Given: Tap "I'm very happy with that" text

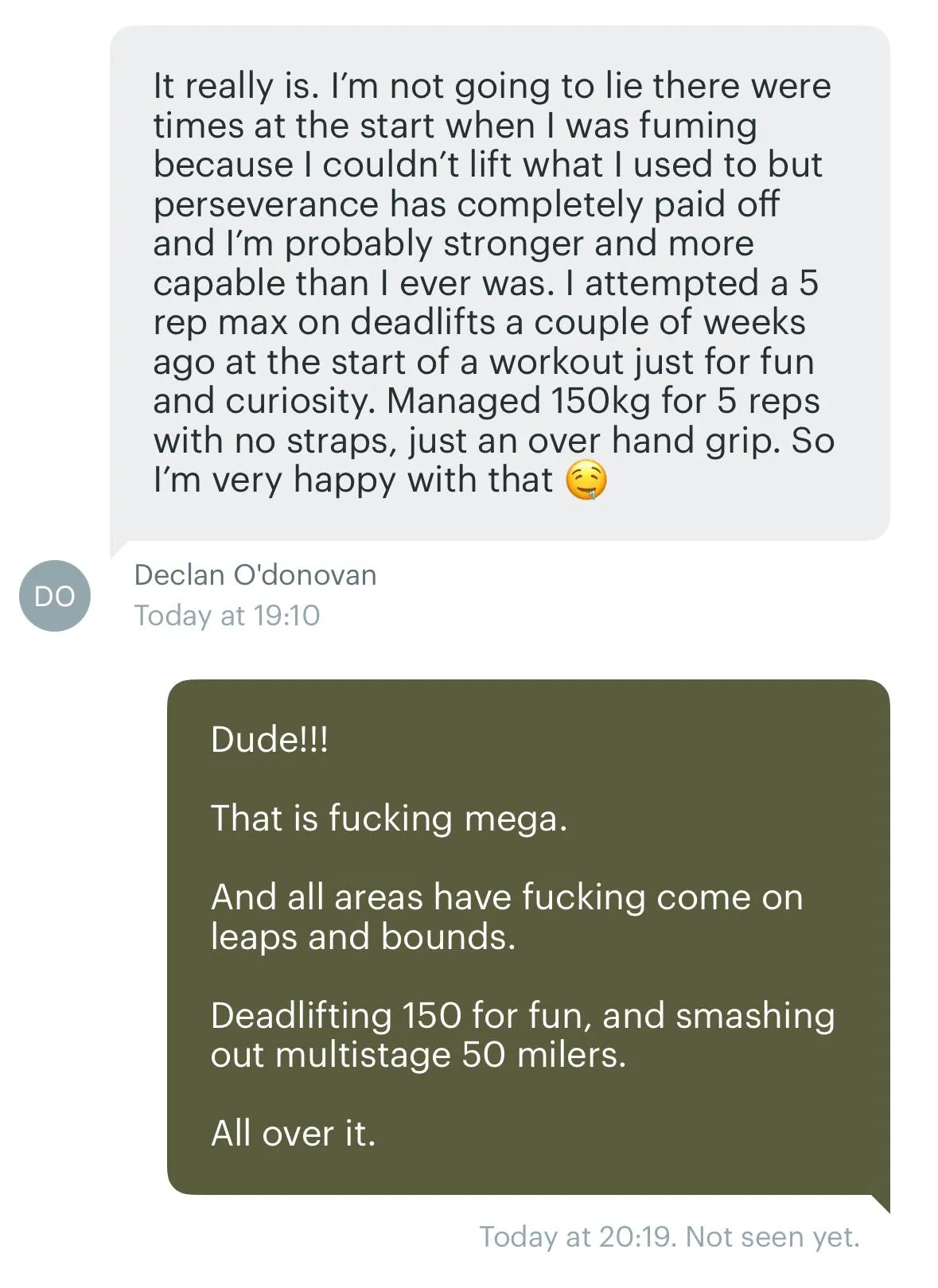Looking at the screenshot, I should pos(352,480).
